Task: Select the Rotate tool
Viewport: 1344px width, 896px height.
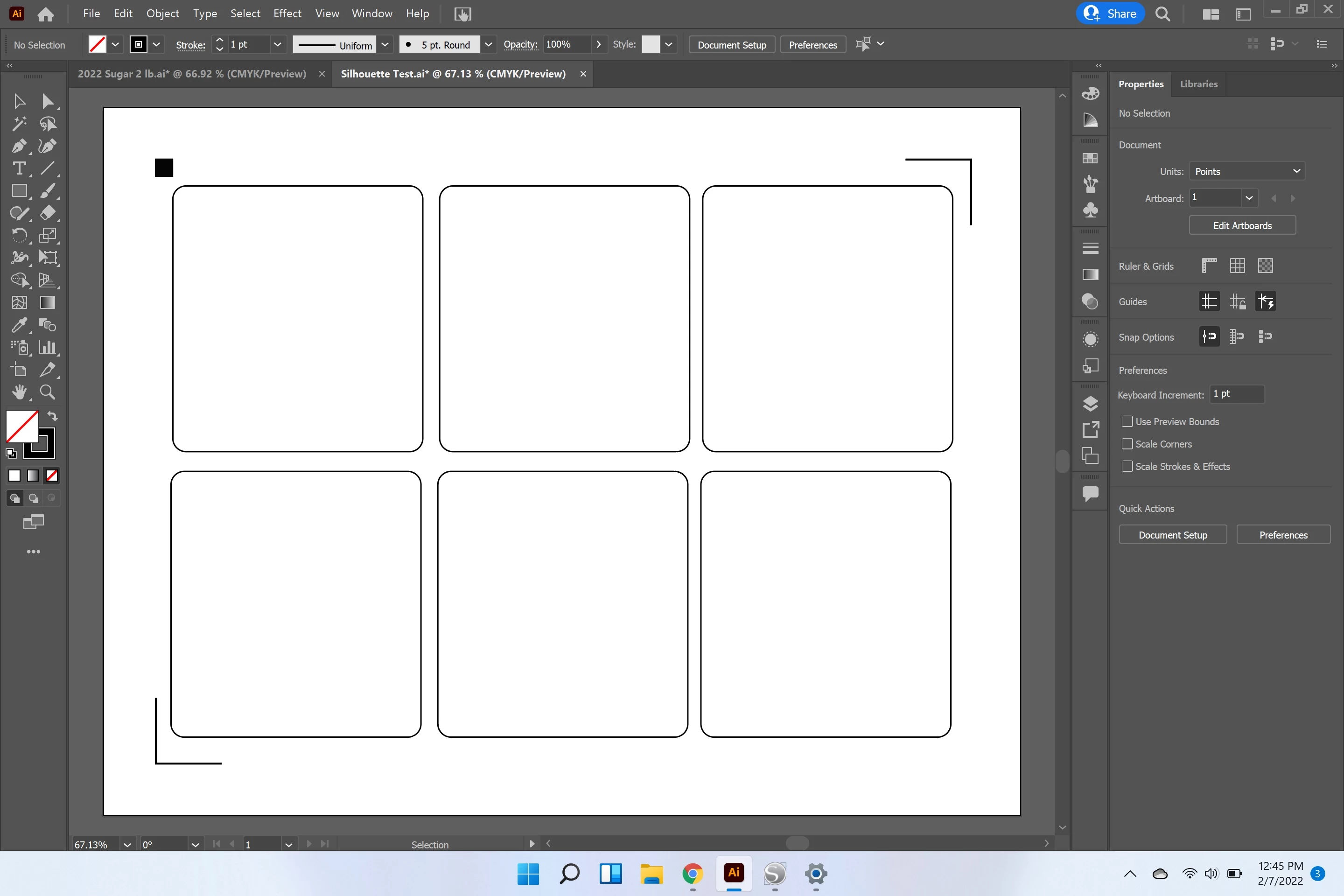Action: click(x=19, y=235)
